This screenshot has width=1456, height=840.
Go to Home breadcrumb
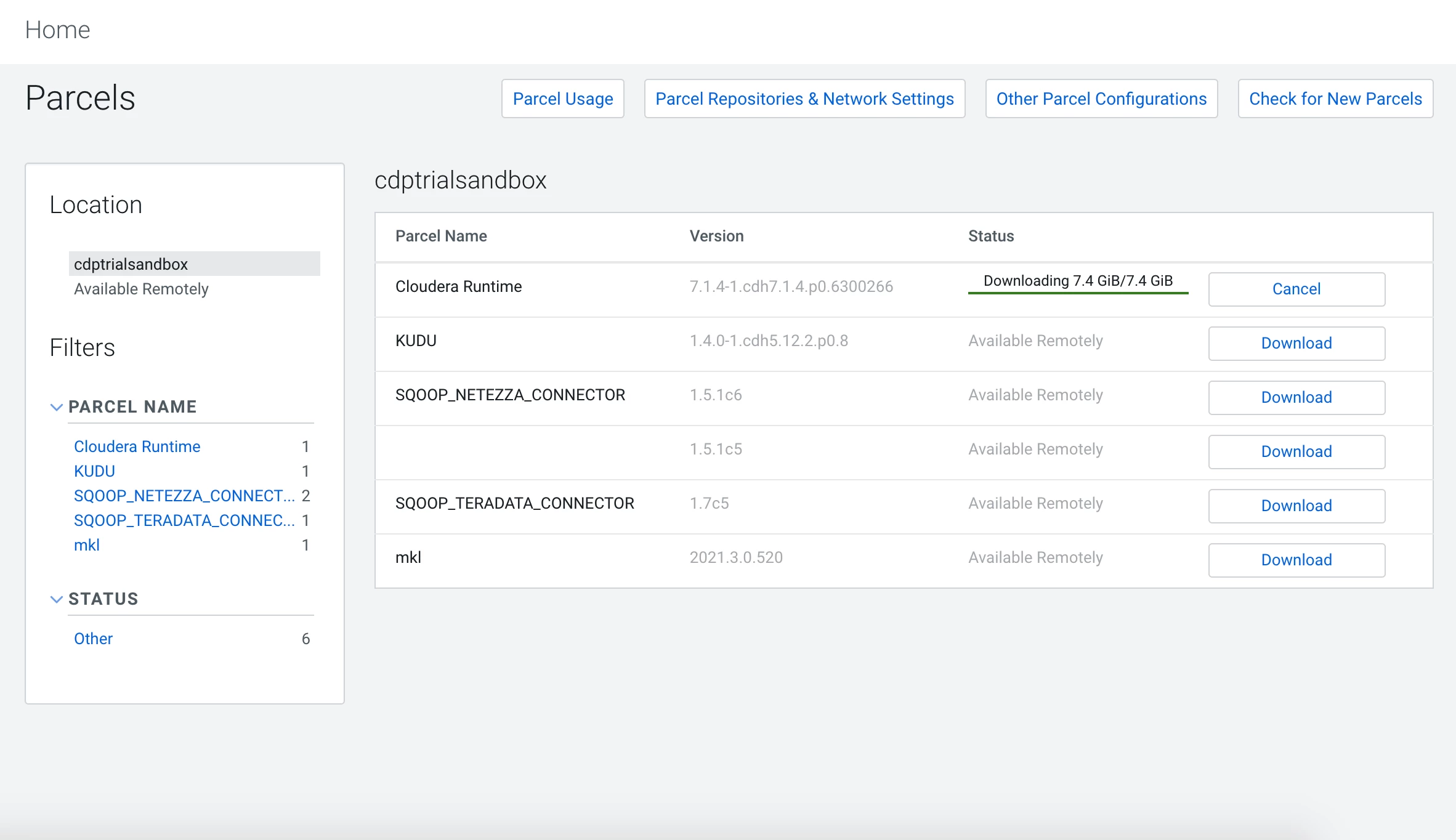57,30
